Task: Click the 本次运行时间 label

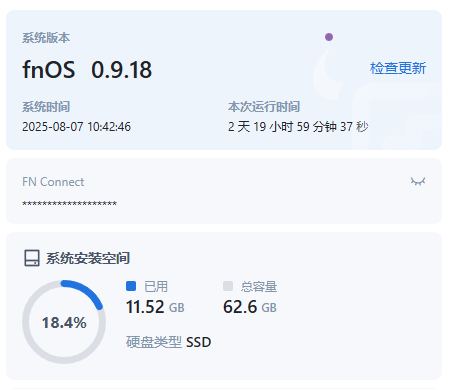Action: click(x=264, y=107)
